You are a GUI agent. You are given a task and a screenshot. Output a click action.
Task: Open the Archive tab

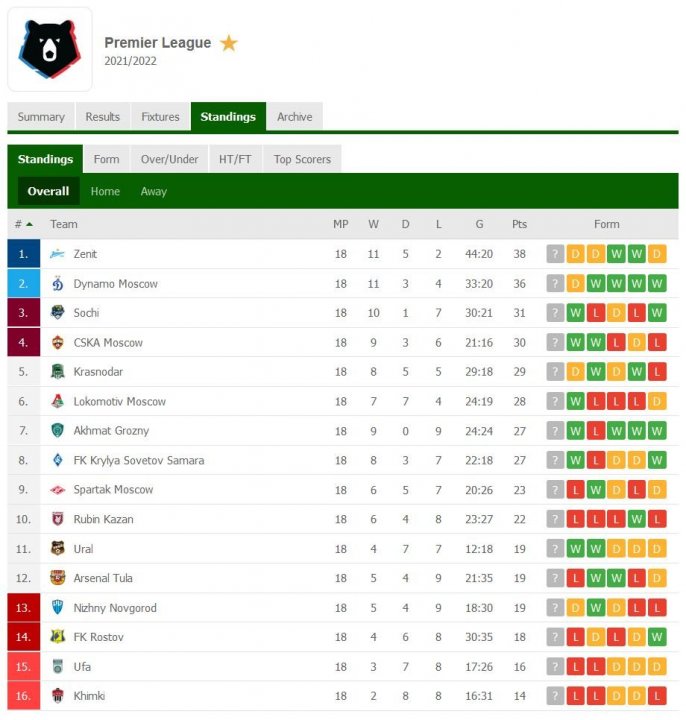point(294,117)
